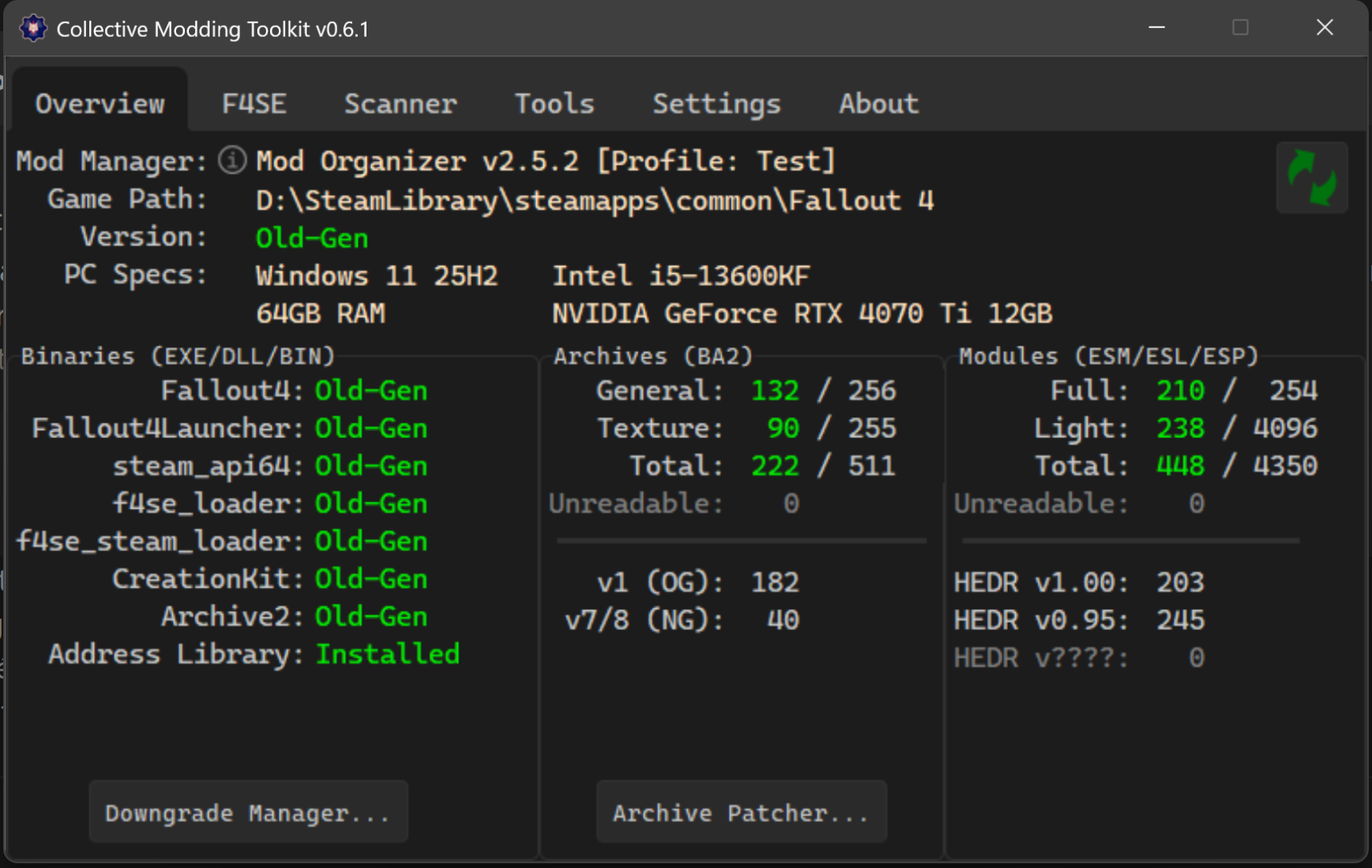1372x868 pixels.
Task: Click the green refresh arrows icon
Action: [1312, 178]
